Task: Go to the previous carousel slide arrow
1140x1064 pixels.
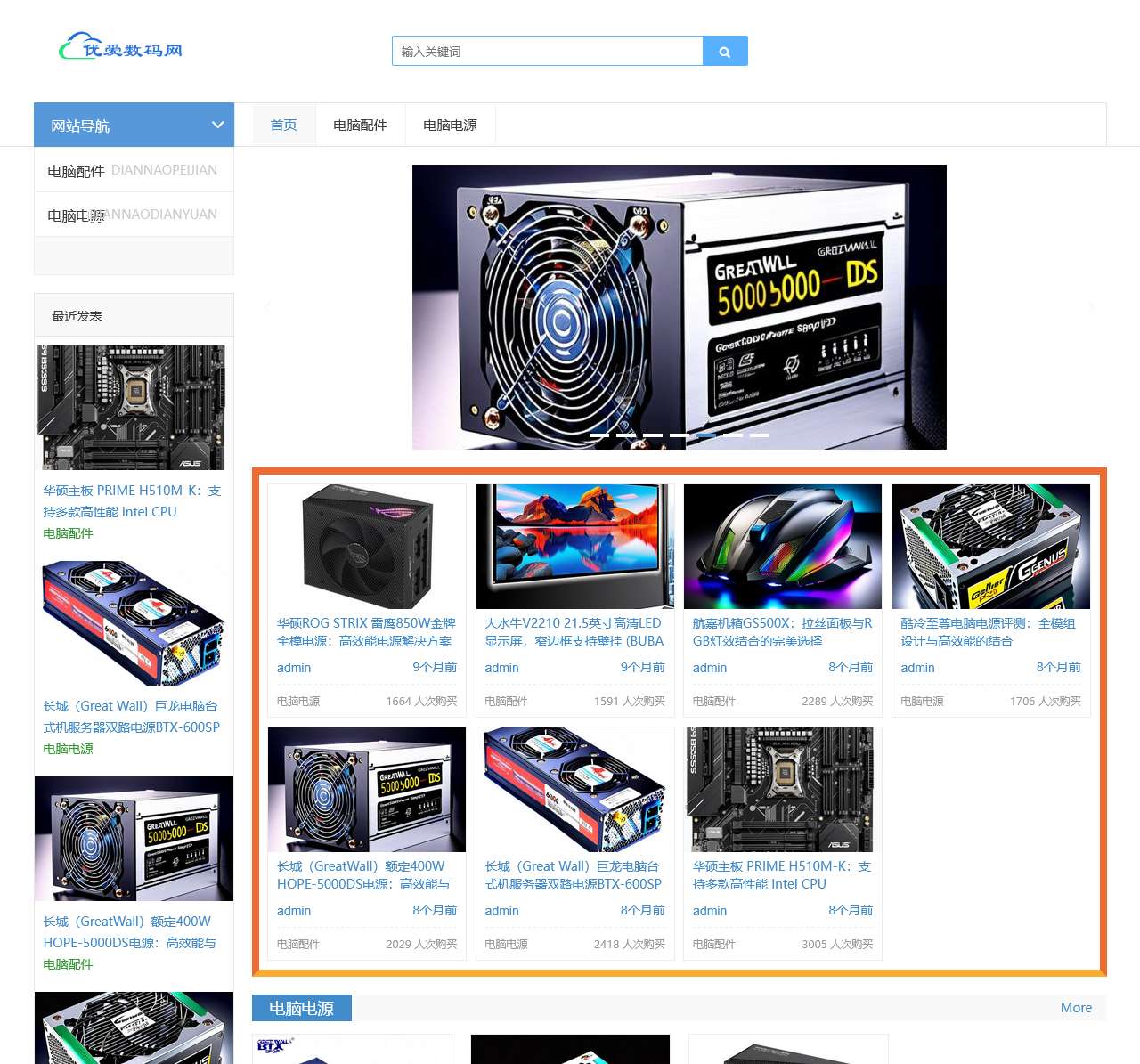Action: 267,306
